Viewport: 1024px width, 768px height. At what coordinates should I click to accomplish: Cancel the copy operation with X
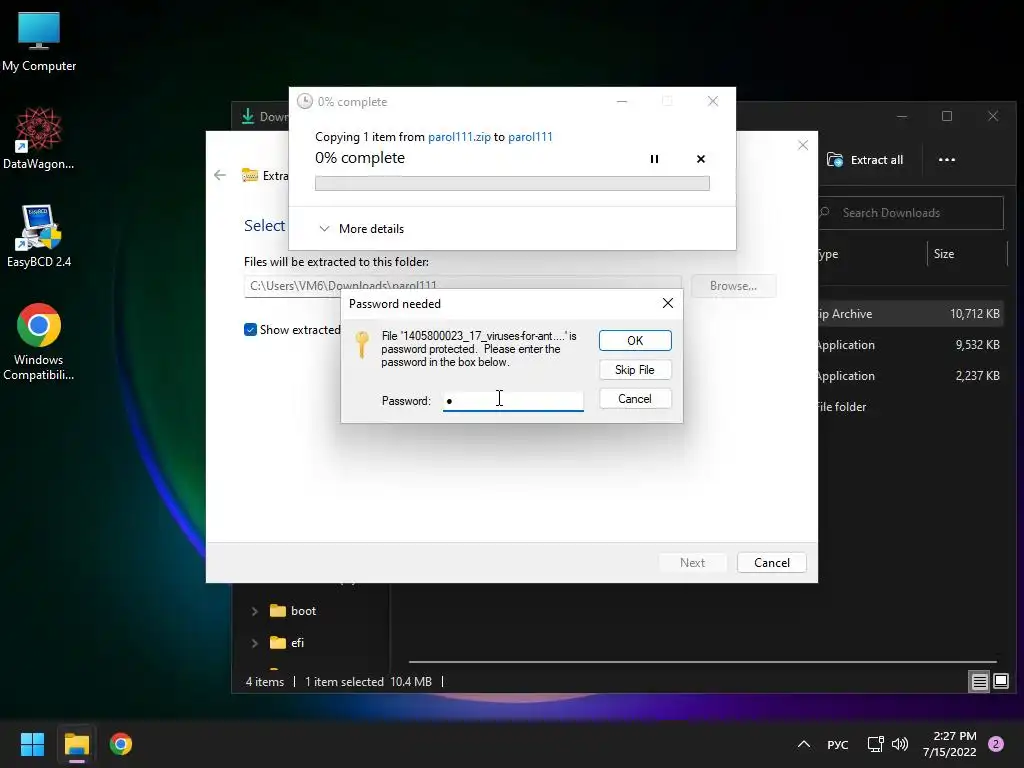pos(701,159)
